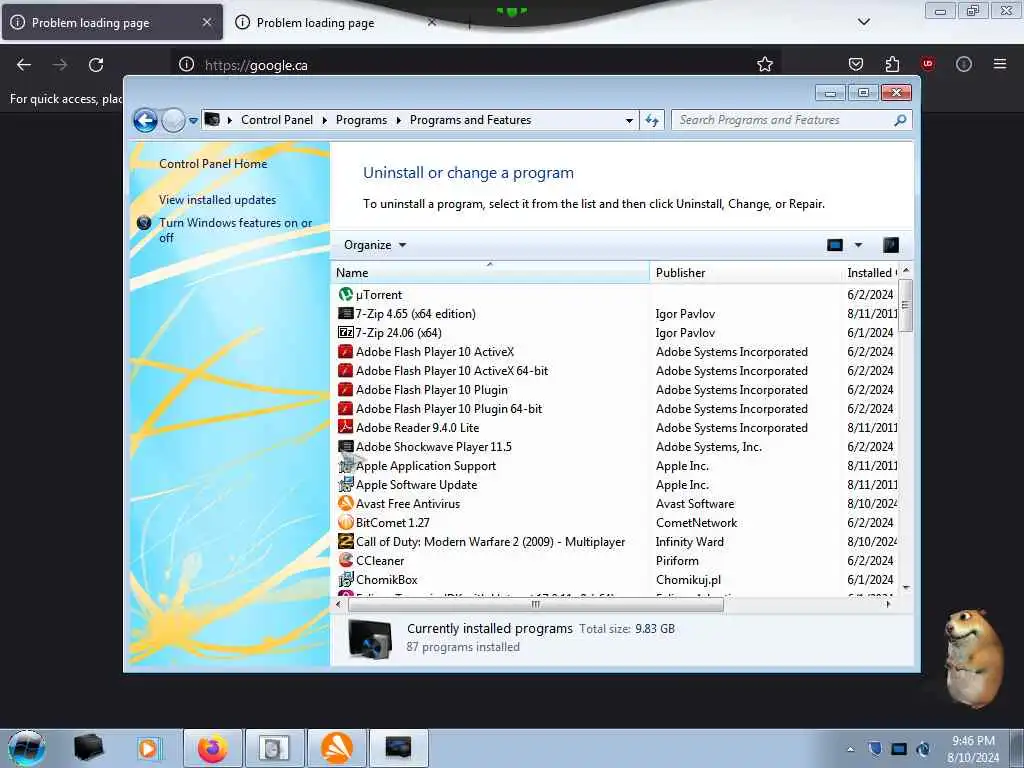Expand the view options dropdown arrow
Image resolution: width=1024 pixels, height=768 pixels.
coord(858,245)
